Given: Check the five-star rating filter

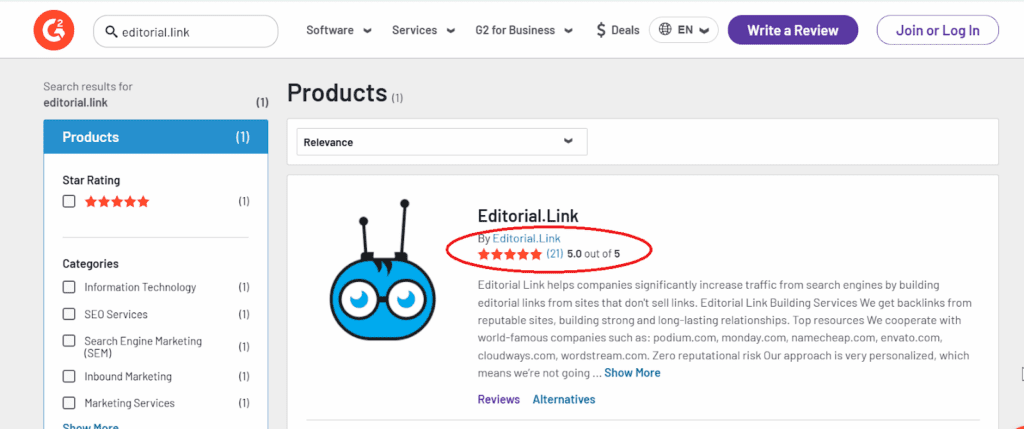Looking at the screenshot, I should point(69,201).
